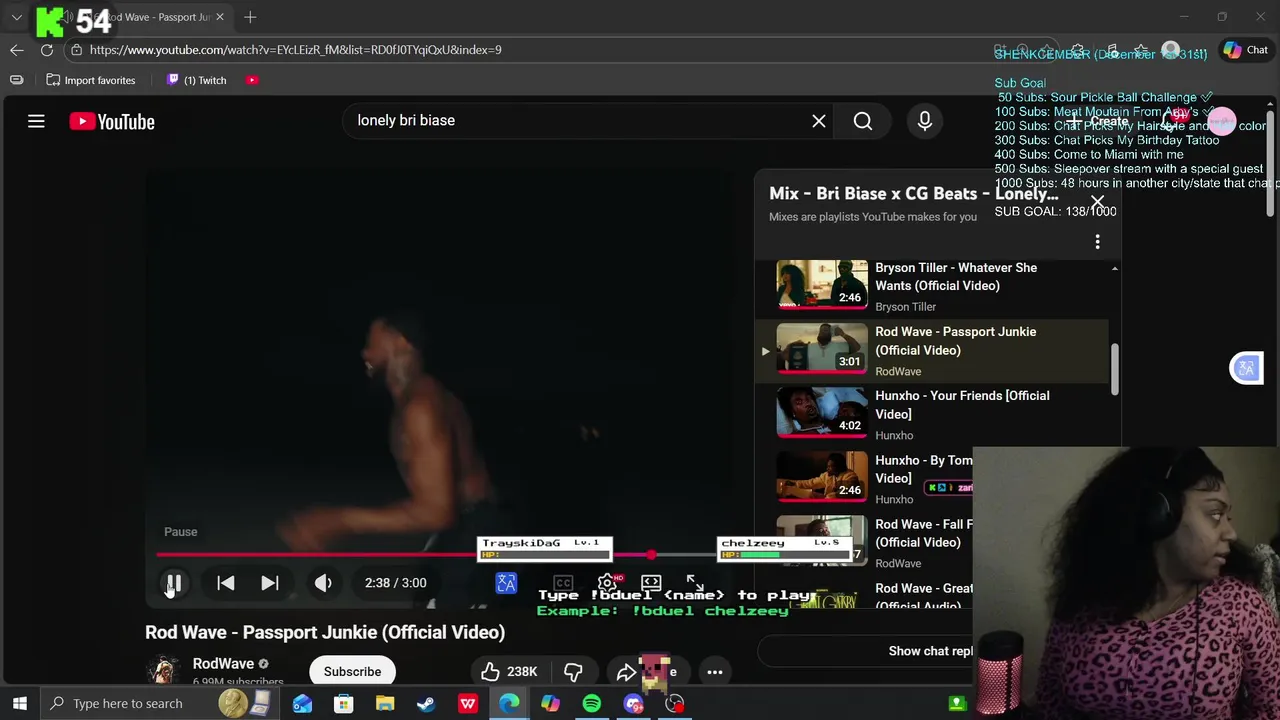Viewport: 1280px width, 720px height.
Task: Open File Explorer from the taskbar
Action: coord(385,704)
